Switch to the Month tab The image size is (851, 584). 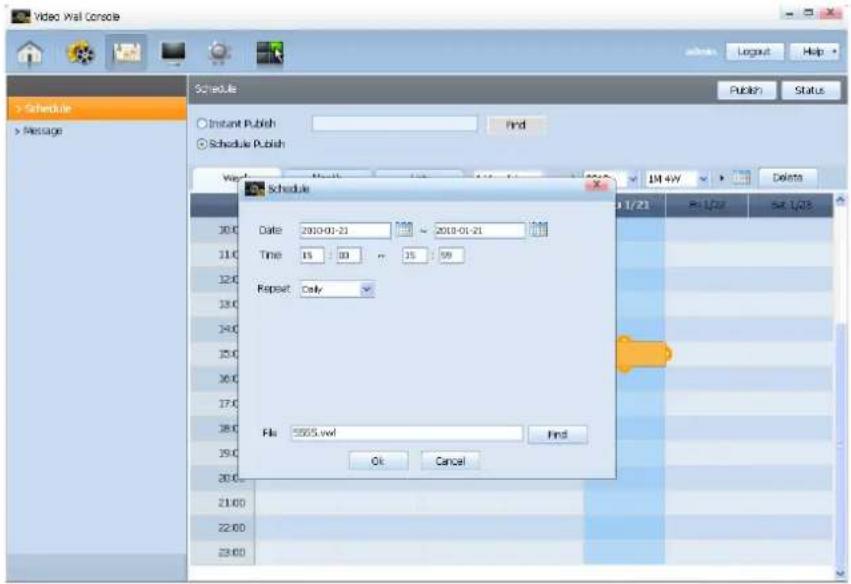point(327,176)
